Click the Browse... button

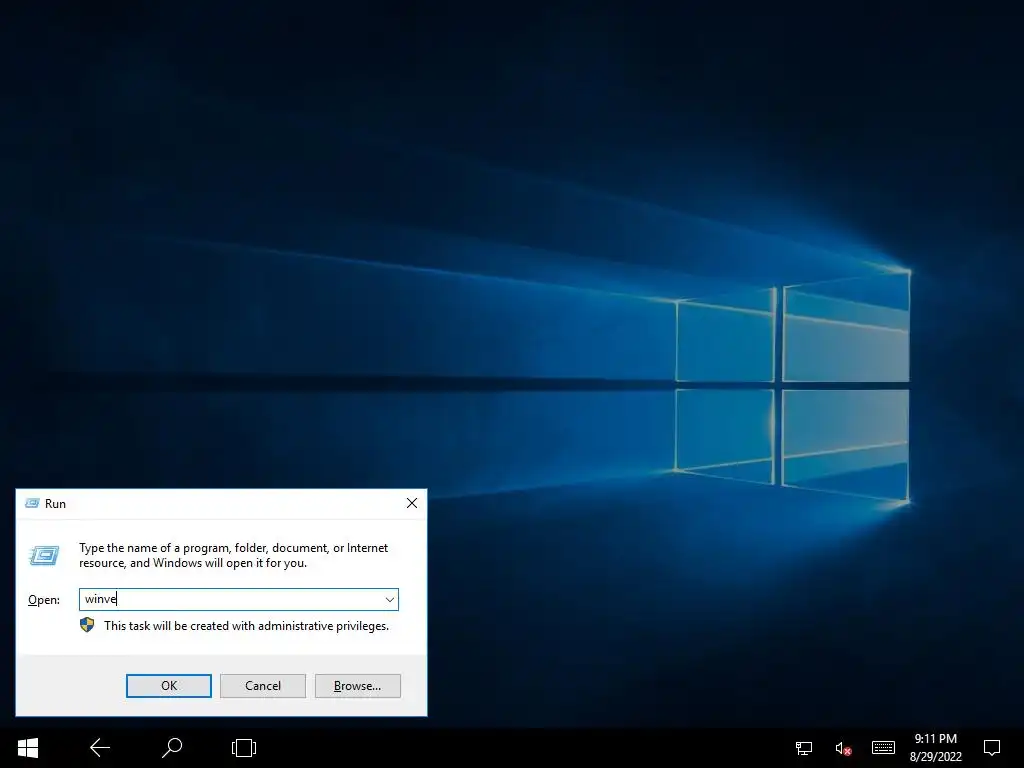pos(357,686)
